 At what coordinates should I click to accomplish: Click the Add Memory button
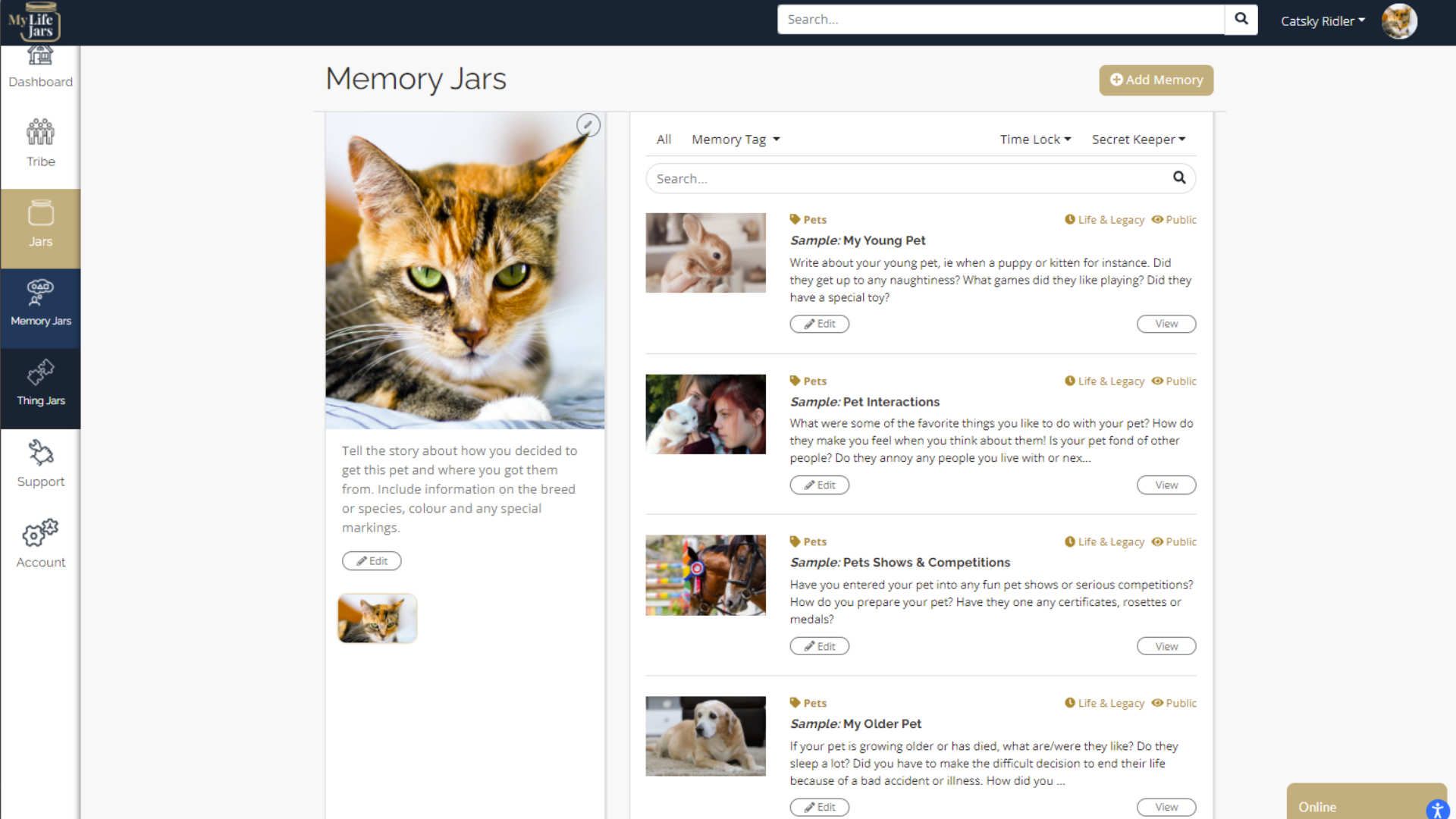(x=1156, y=80)
